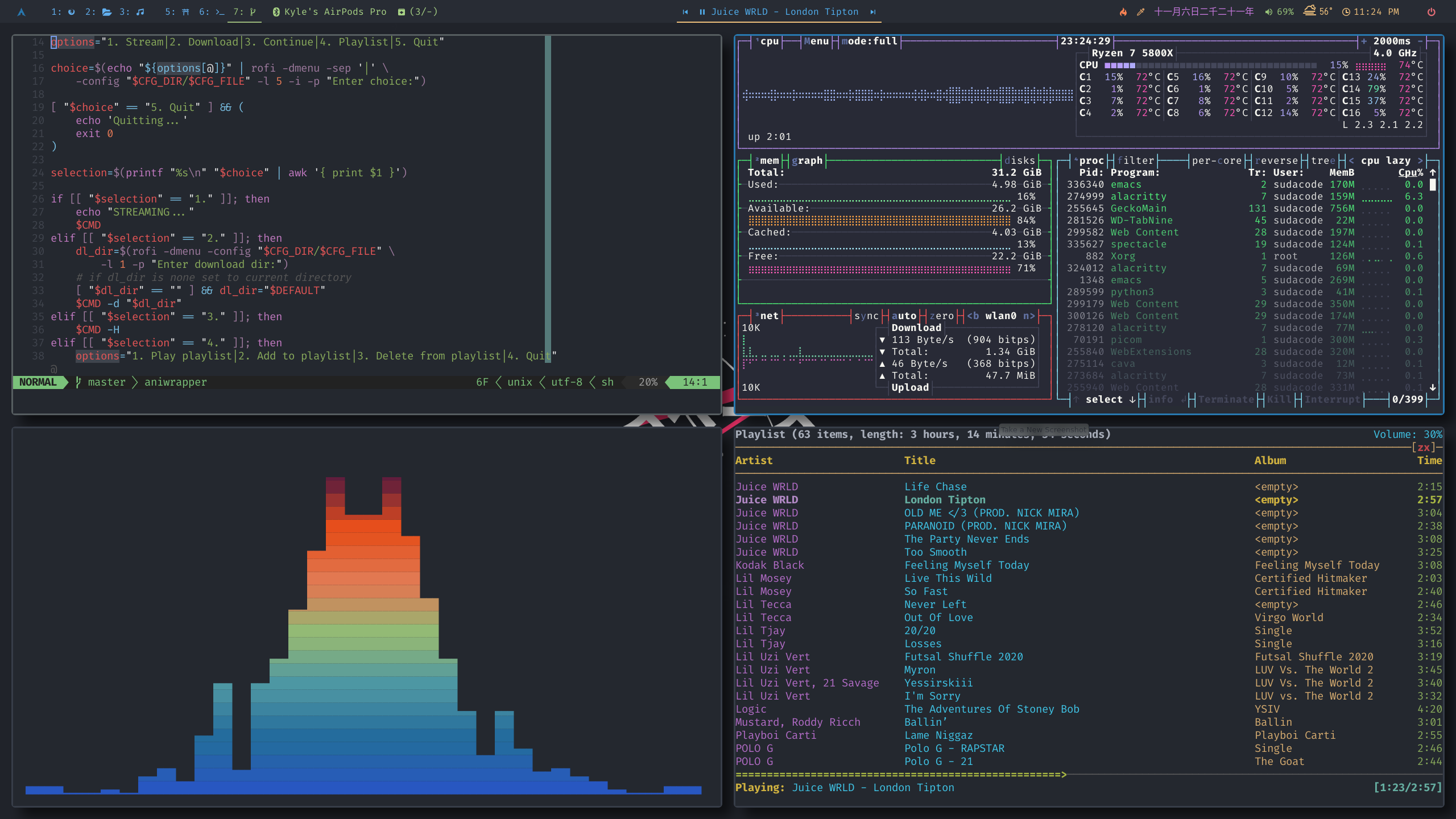Click zero to reset net totals

[941, 316]
